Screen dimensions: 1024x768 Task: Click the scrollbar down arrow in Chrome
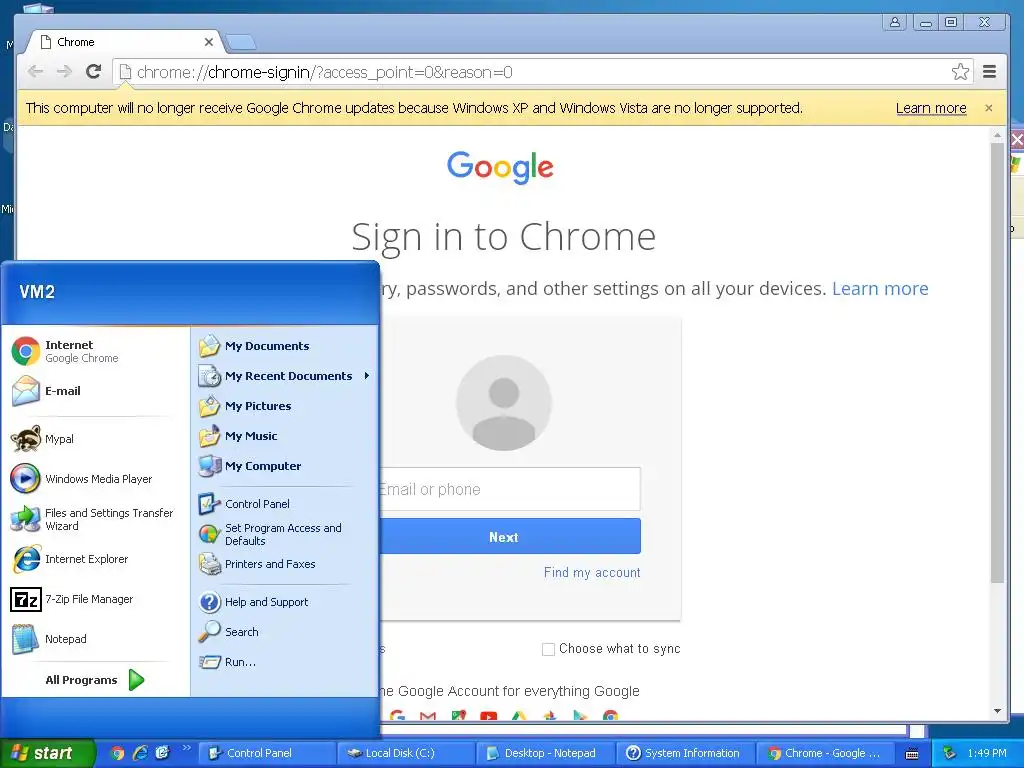(x=997, y=711)
